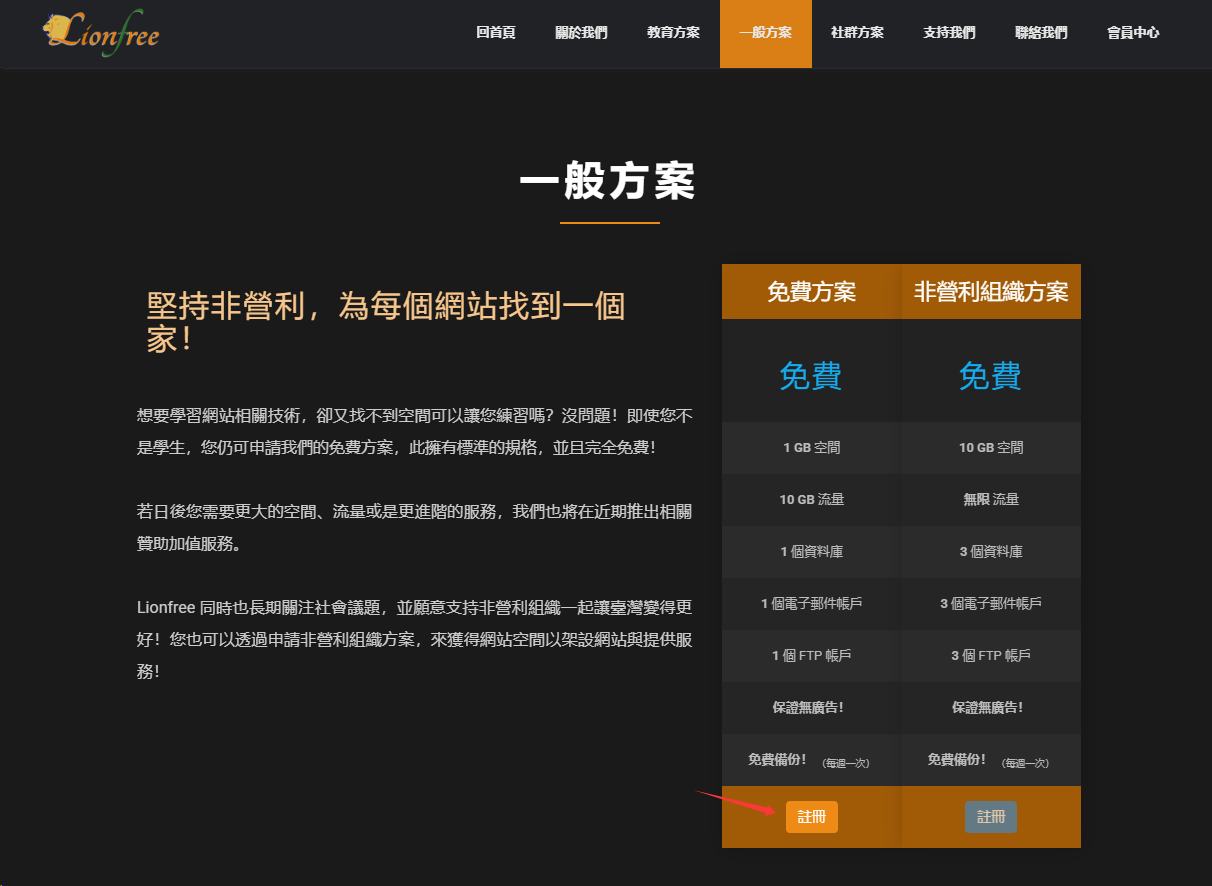1212x886 pixels.
Task: Open the 社群方案 page
Action: tap(857, 33)
